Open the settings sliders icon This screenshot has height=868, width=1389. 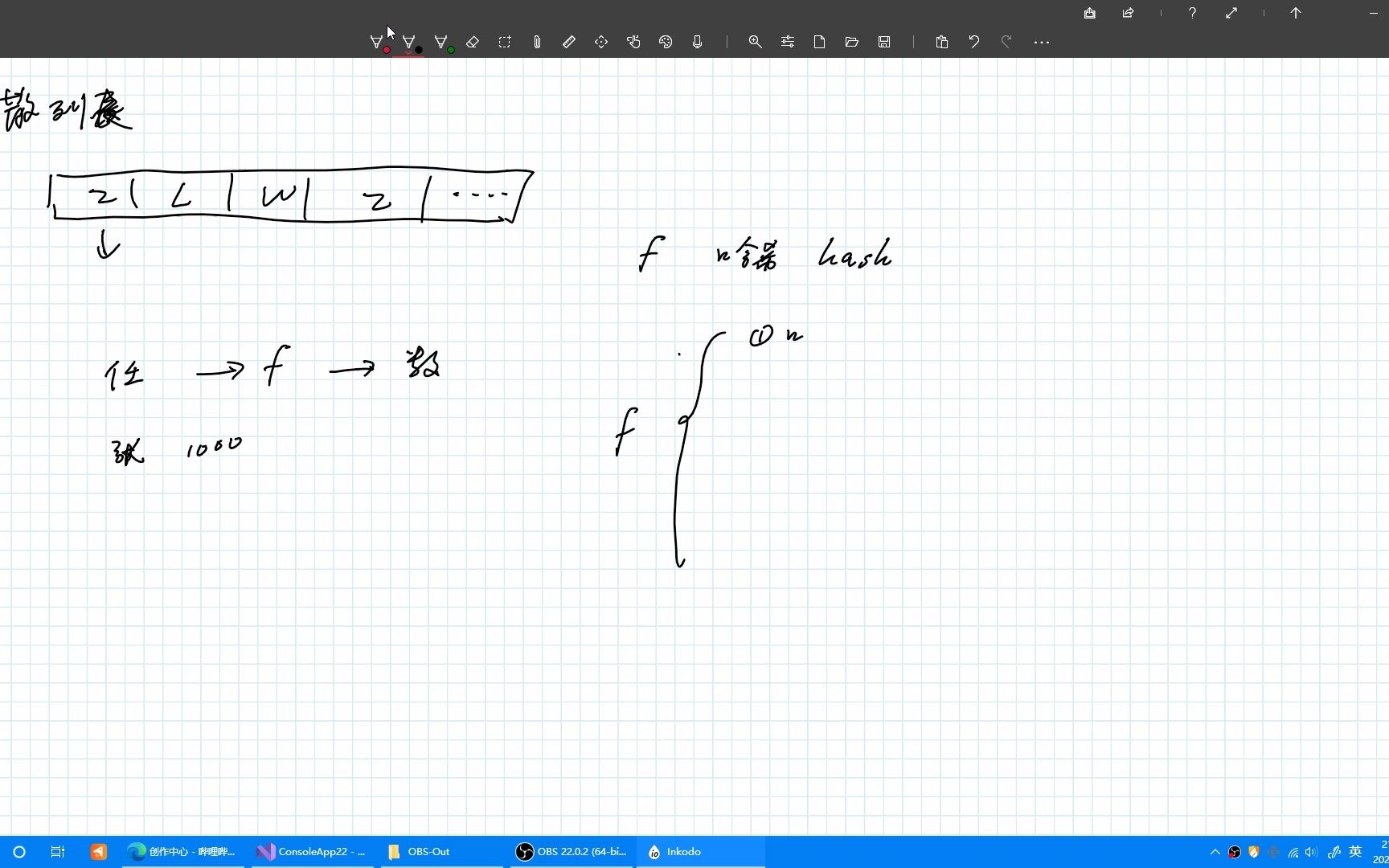(x=788, y=42)
